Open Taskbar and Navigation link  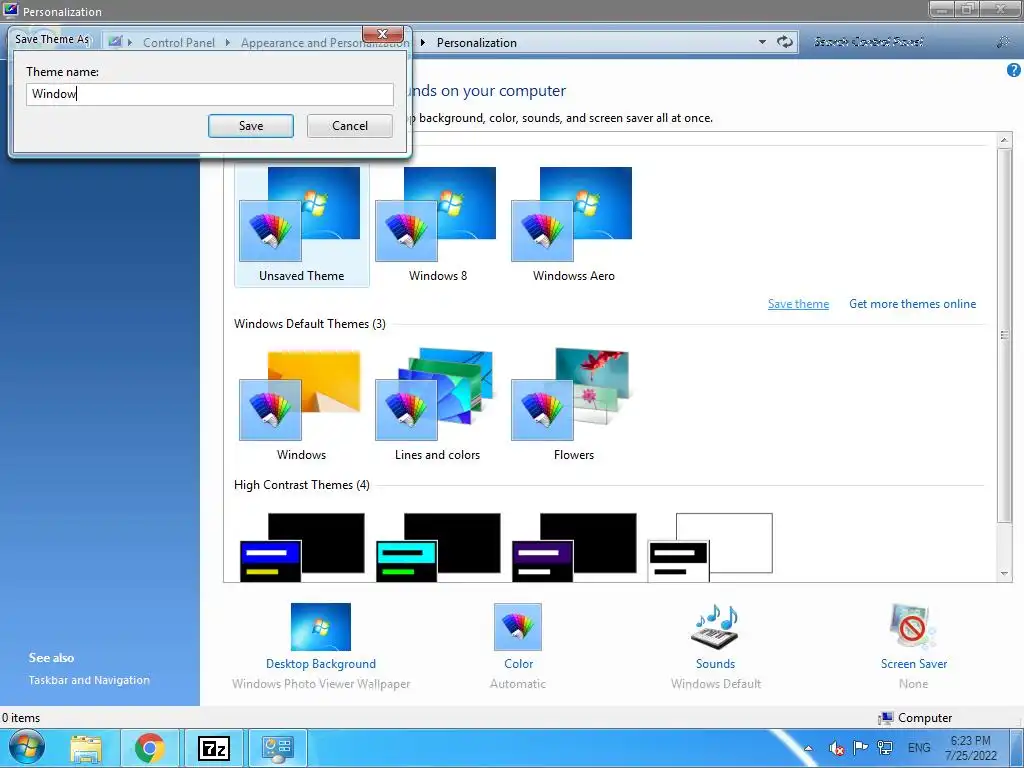(x=89, y=680)
